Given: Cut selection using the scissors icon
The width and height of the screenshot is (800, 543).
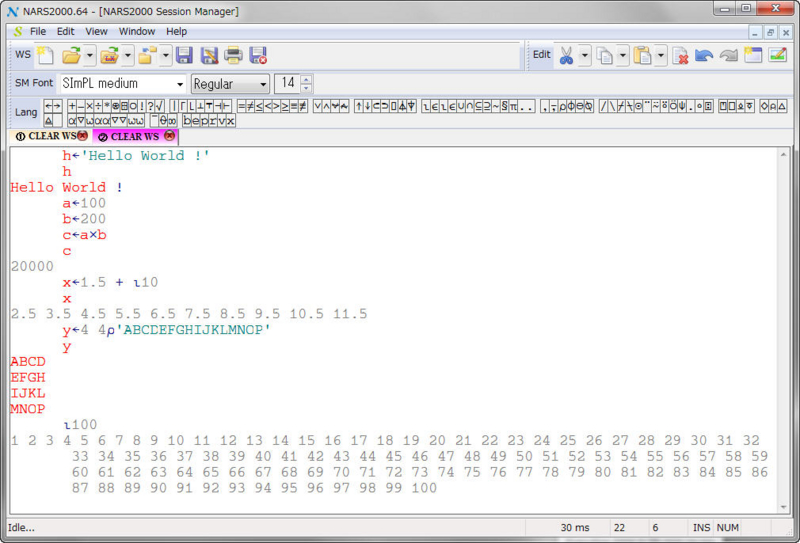Looking at the screenshot, I should click(566, 55).
